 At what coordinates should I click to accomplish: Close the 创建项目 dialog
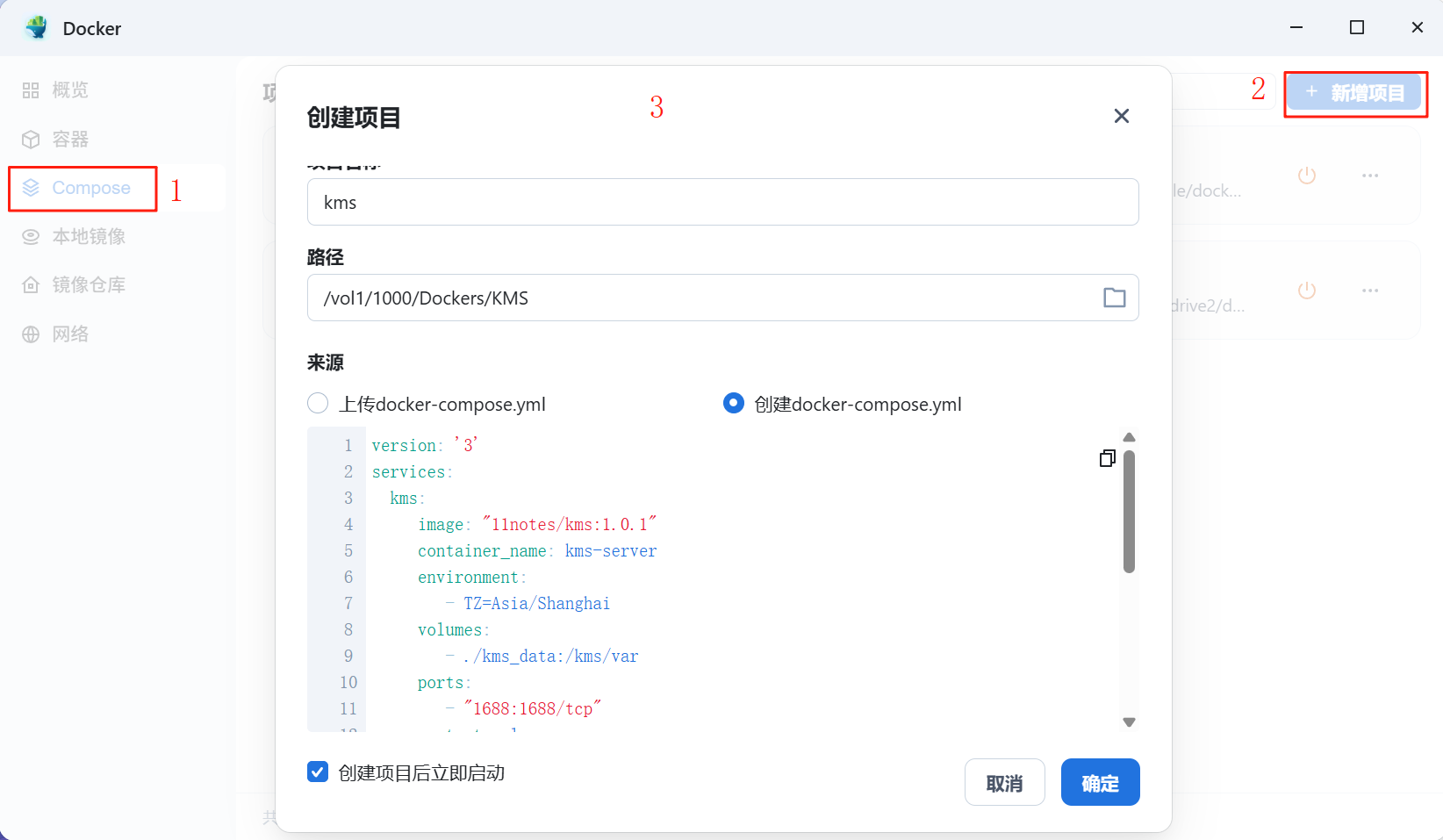click(1121, 116)
